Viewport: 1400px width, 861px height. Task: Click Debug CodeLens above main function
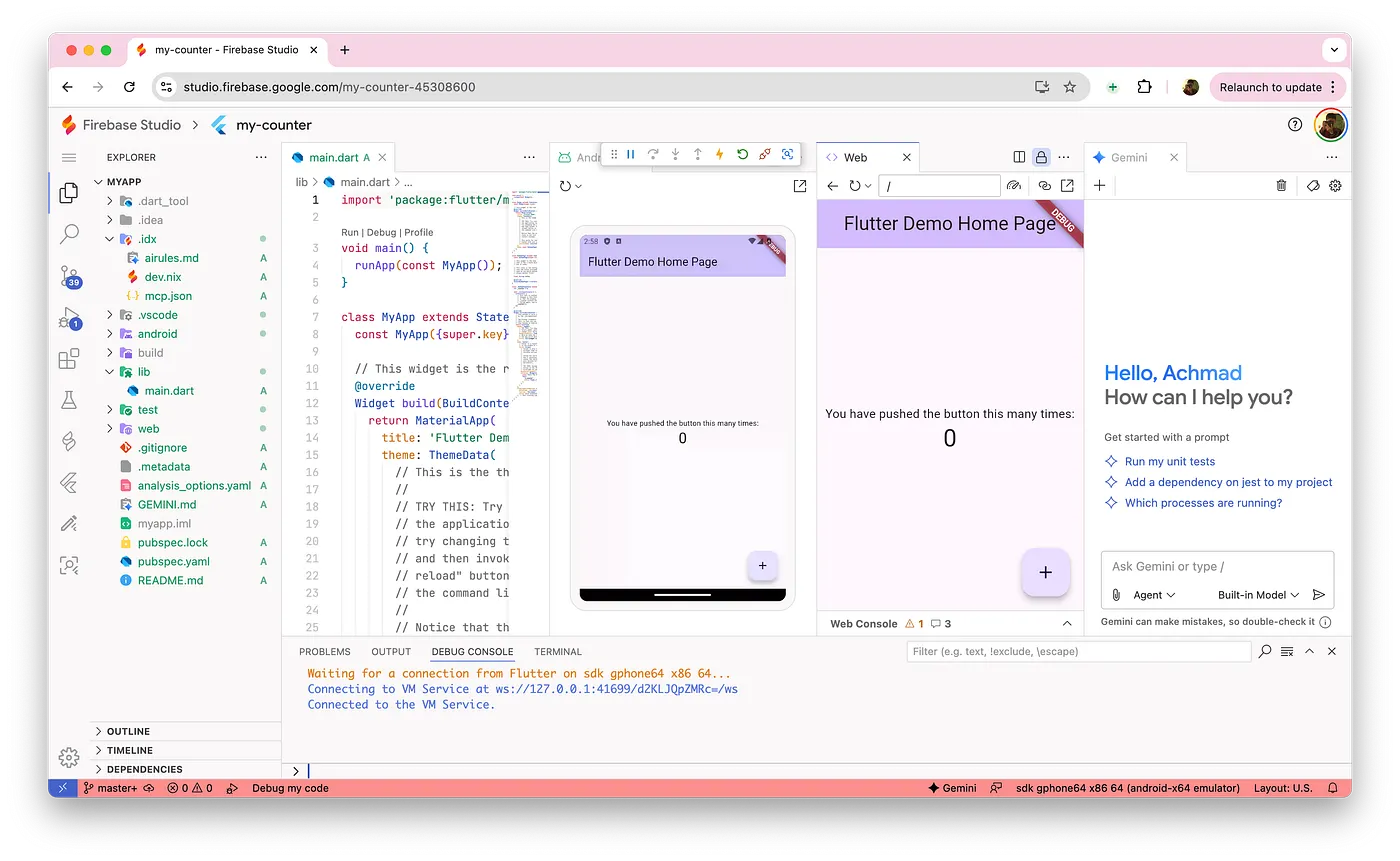tap(382, 232)
